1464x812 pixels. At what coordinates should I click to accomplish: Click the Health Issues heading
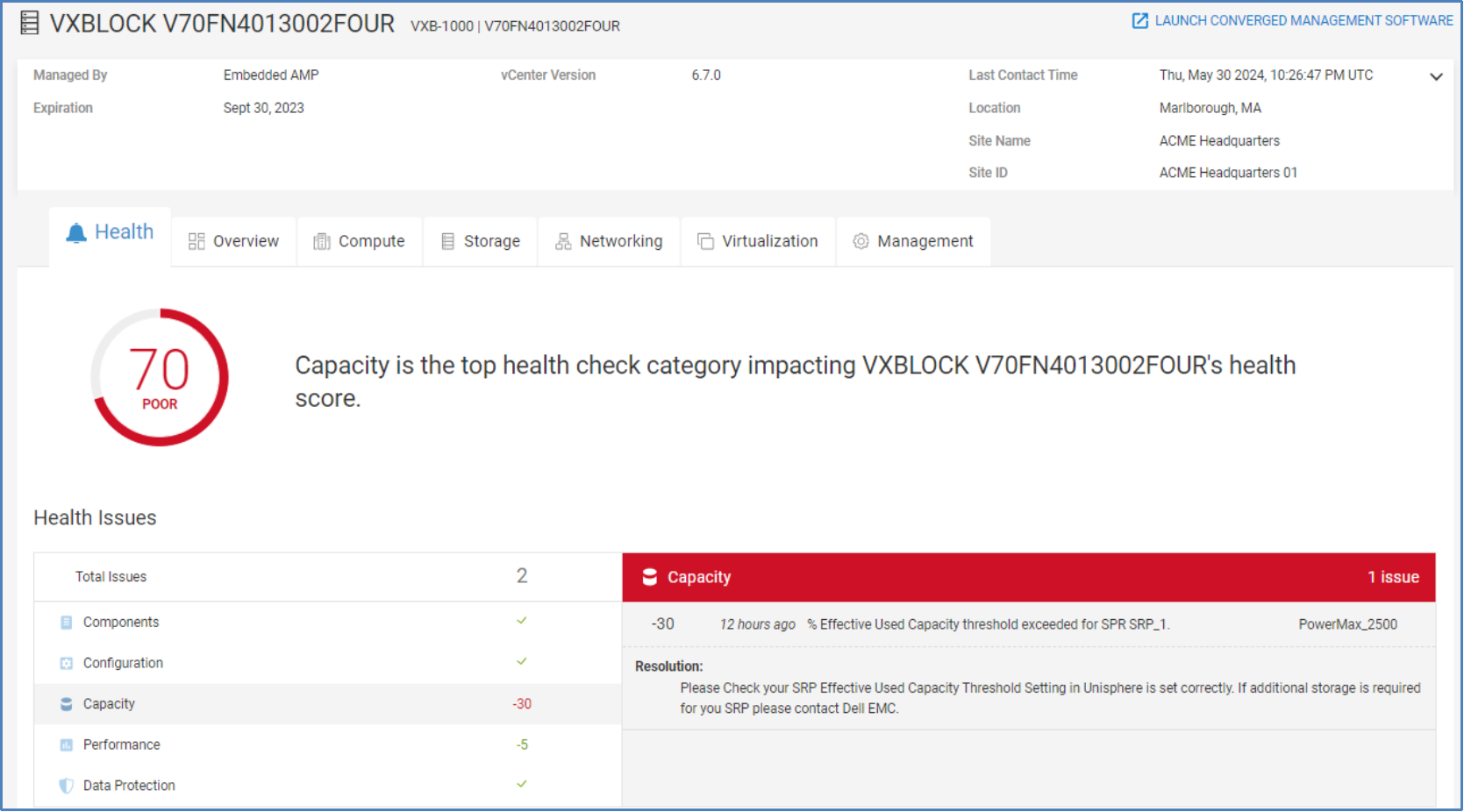[x=95, y=518]
